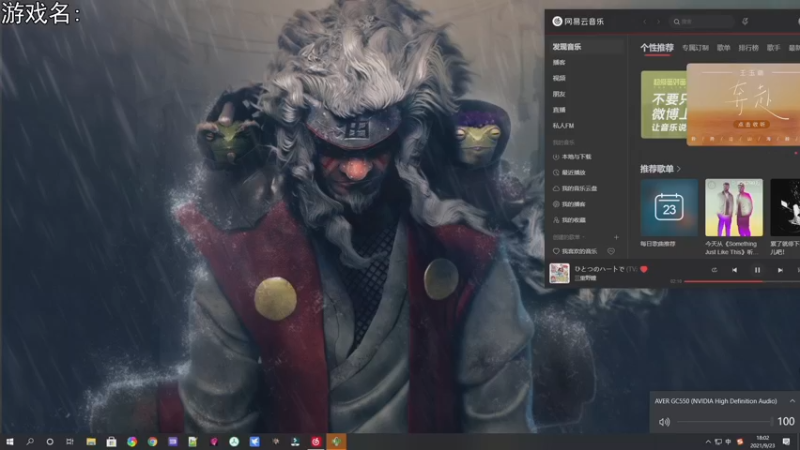Show hidden system tray icons
The width and height of the screenshot is (800, 450).
click(x=708, y=442)
